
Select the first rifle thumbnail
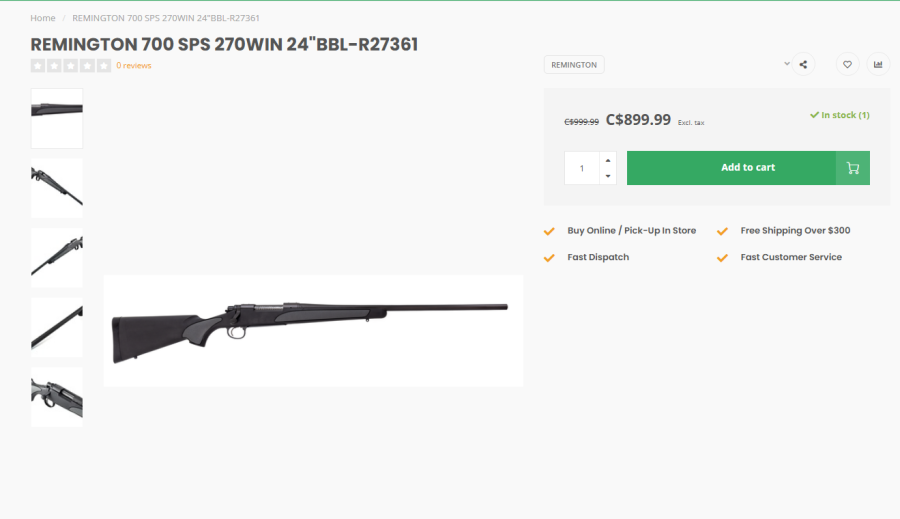[x=57, y=118]
